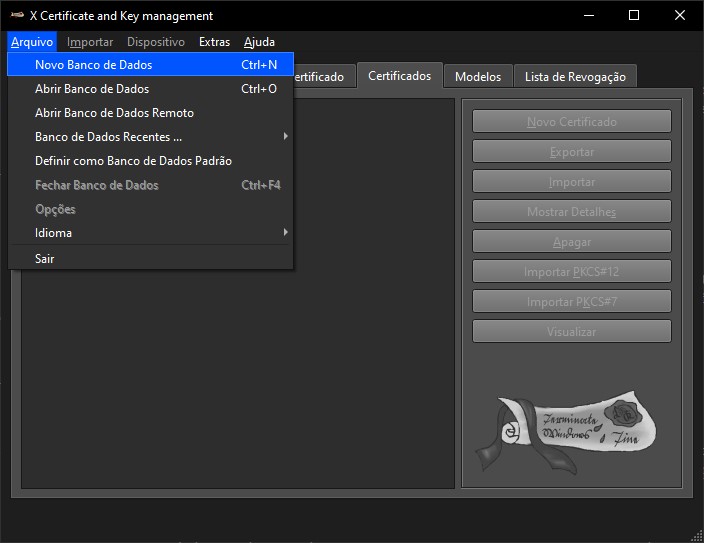Click Sair to exit the application

pos(45,259)
